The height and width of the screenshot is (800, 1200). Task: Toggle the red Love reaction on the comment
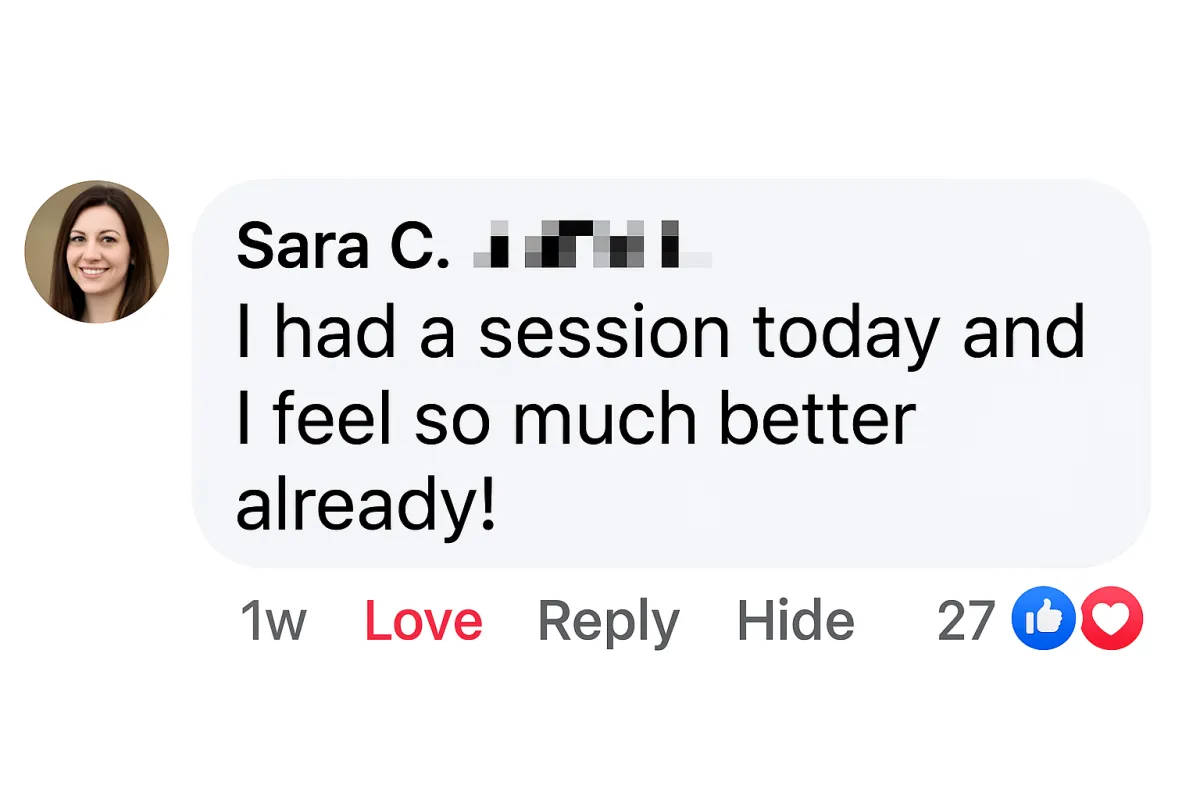pos(423,621)
